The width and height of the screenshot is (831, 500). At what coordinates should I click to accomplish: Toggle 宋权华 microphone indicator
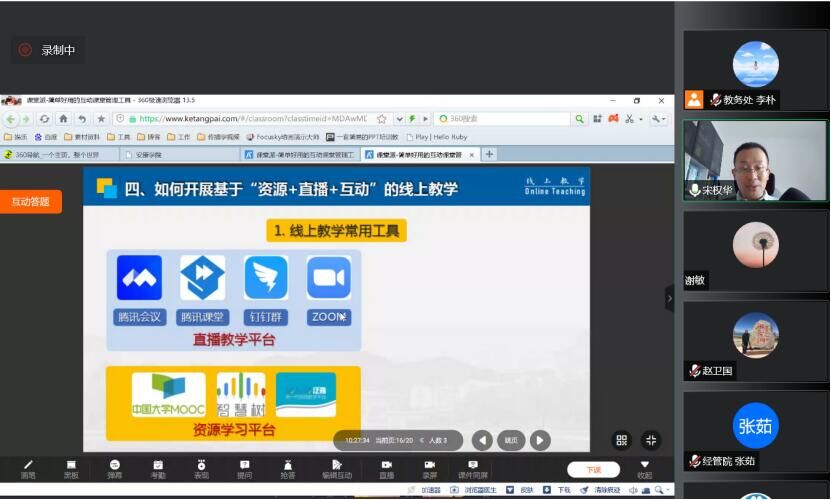coord(694,190)
